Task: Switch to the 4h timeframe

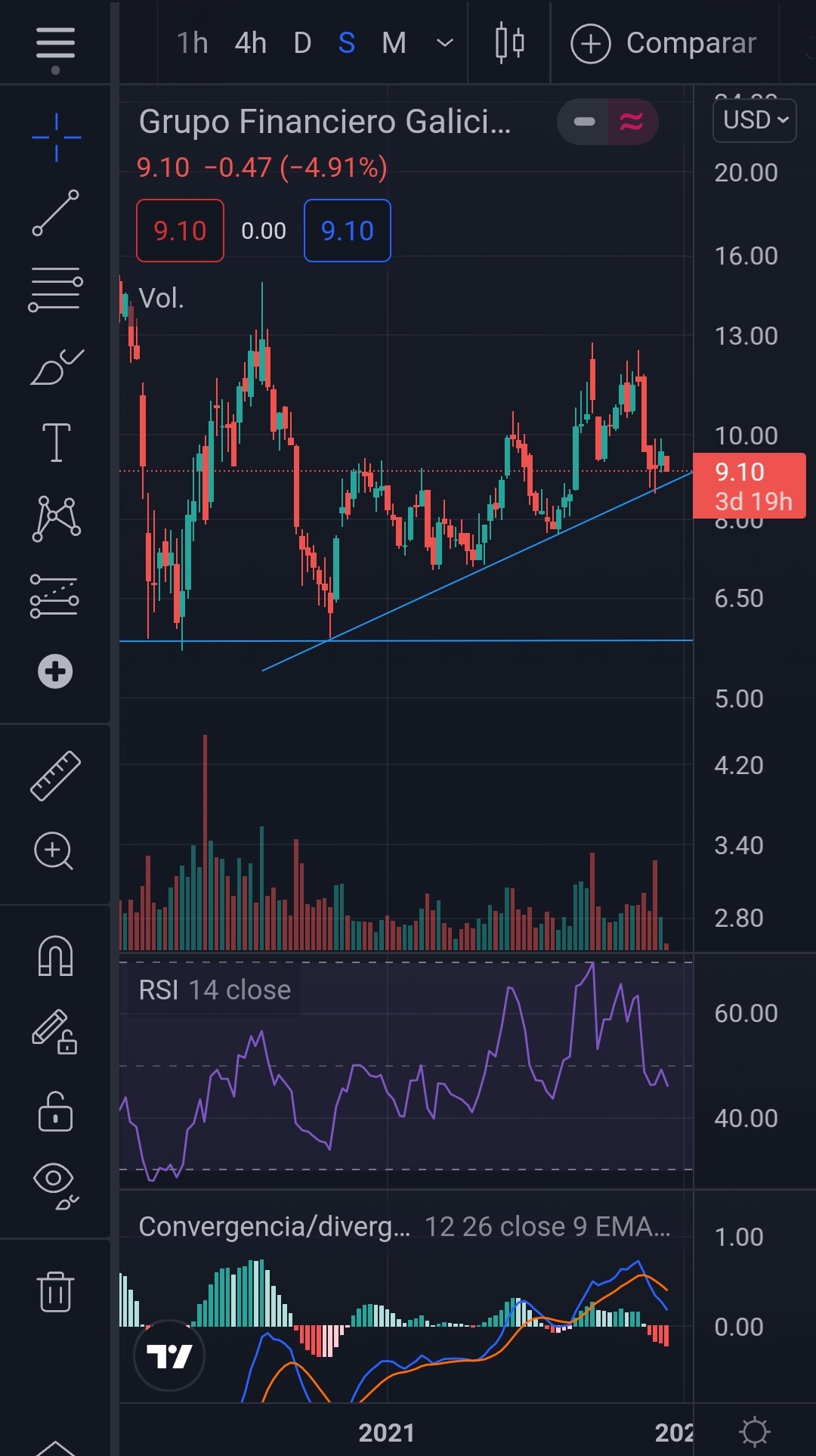Action: point(250,43)
